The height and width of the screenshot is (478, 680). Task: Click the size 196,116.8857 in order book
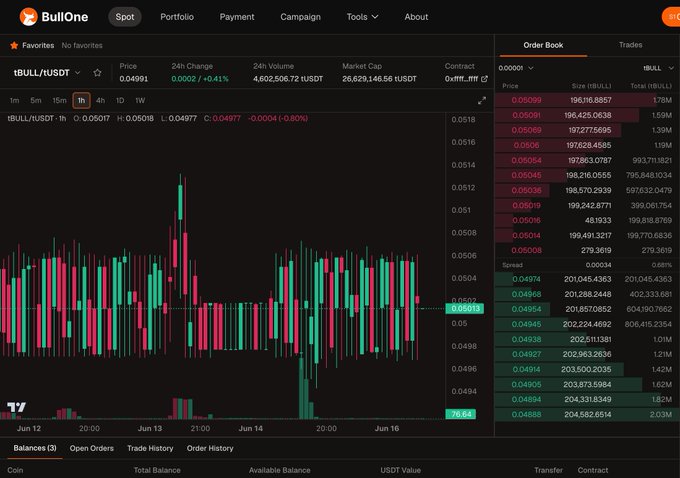tap(591, 100)
